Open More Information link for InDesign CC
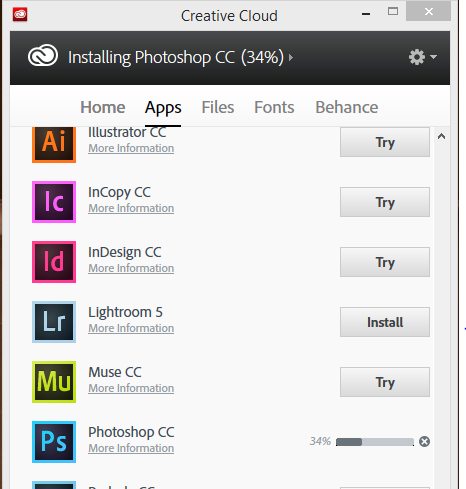The image size is (466, 489). click(x=131, y=268)
